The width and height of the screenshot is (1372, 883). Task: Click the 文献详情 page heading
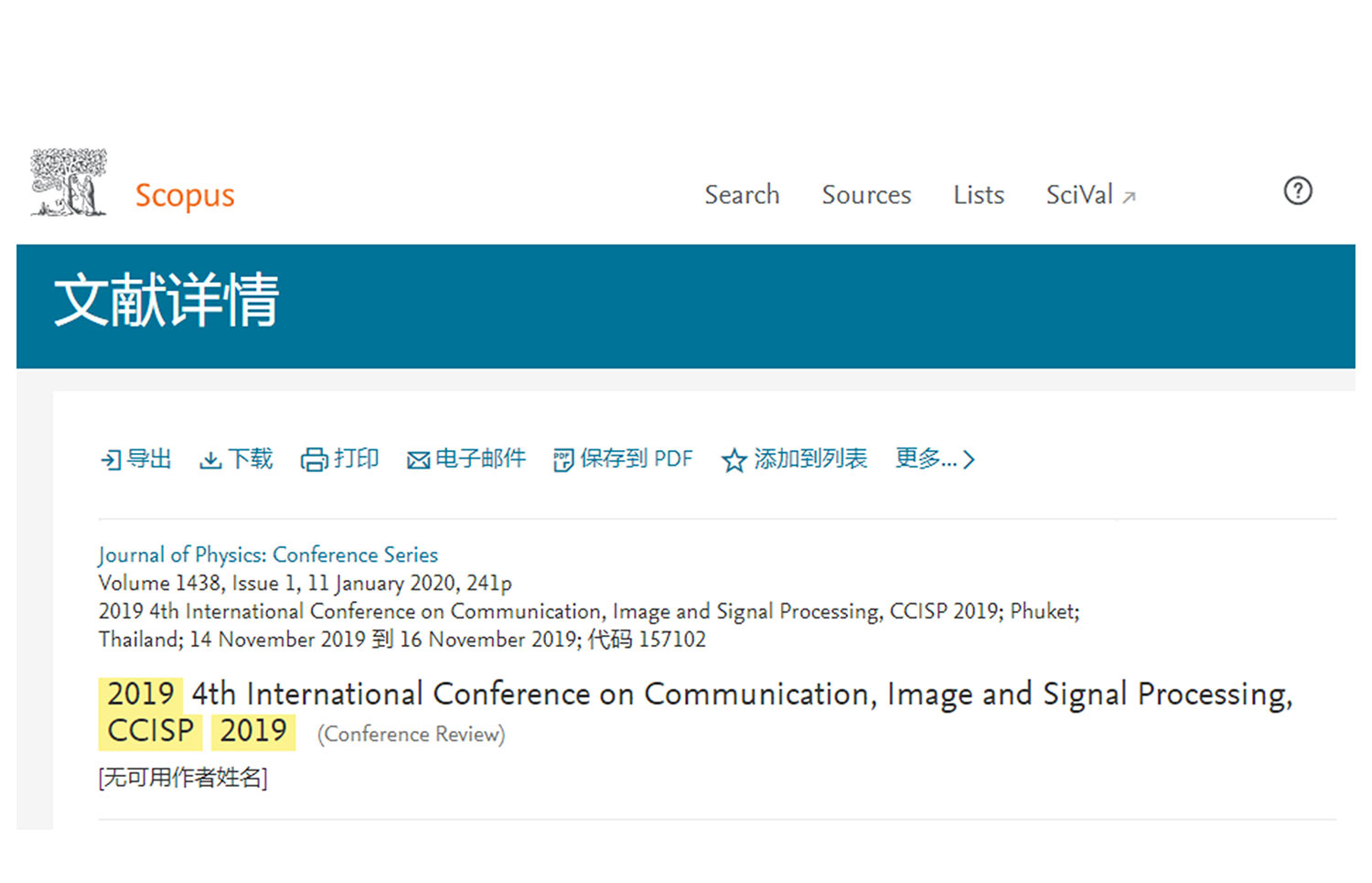tap(166, 300)
